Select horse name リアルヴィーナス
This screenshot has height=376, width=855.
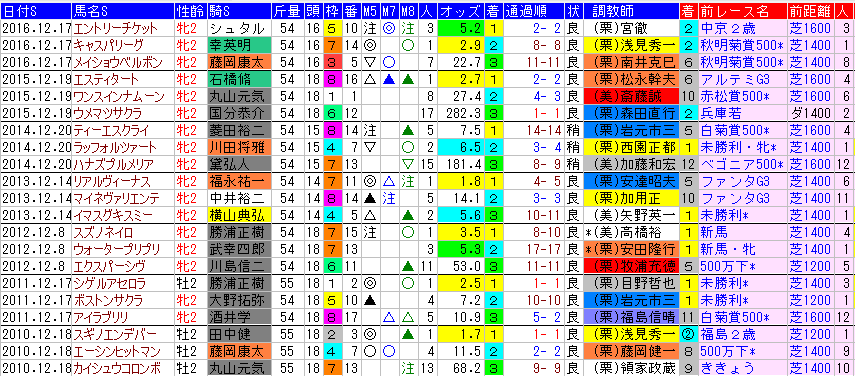(111, 181)
